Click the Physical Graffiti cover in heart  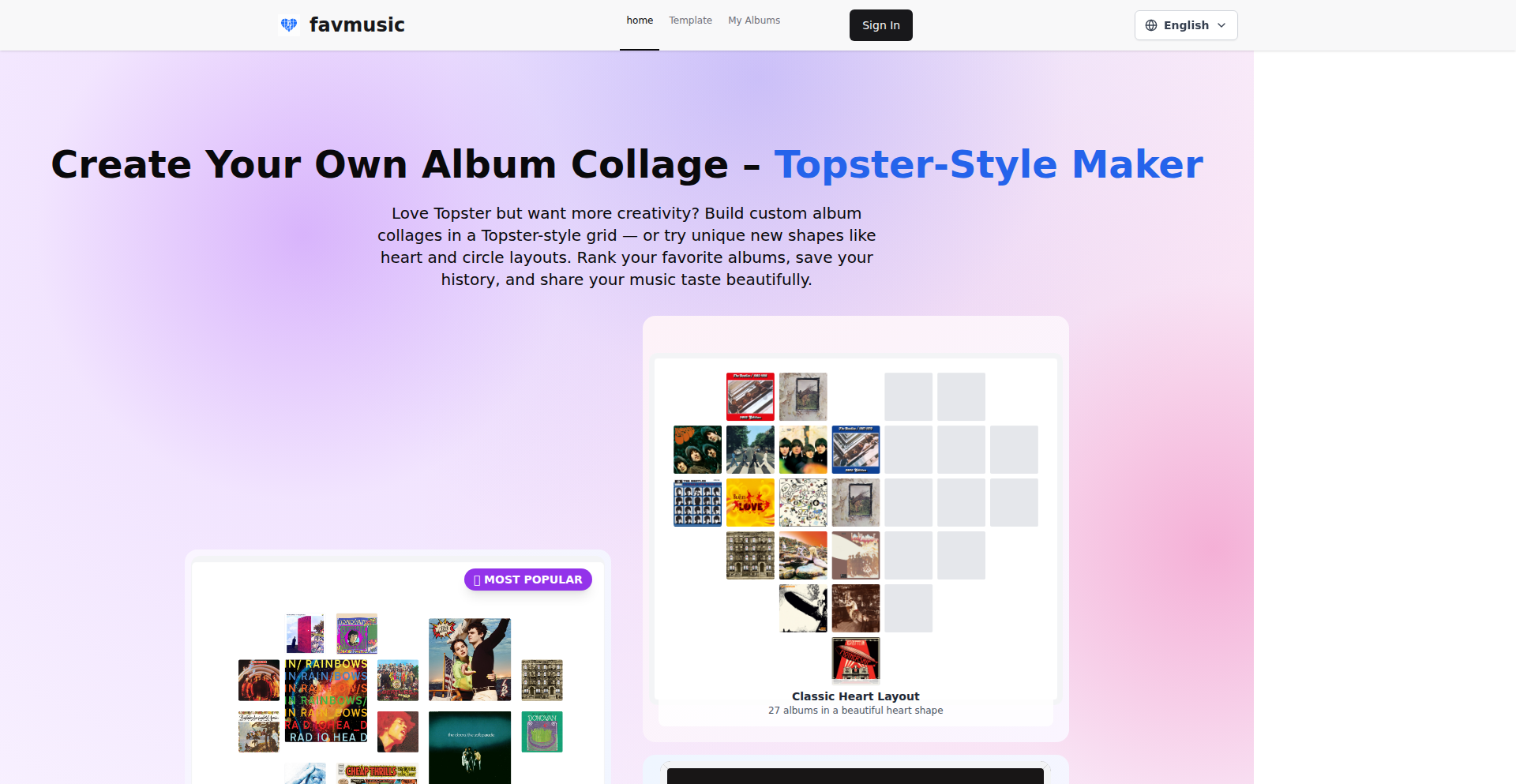click(750, 555)
